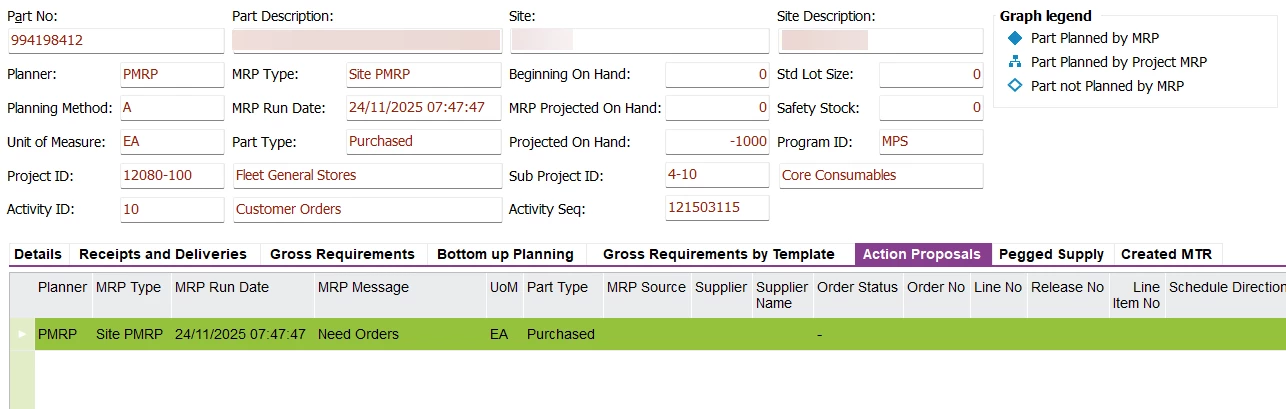Click the Project ID field 12080-100
The height and width of the screenshot is (409, 1286).
(x=170, y=176)
